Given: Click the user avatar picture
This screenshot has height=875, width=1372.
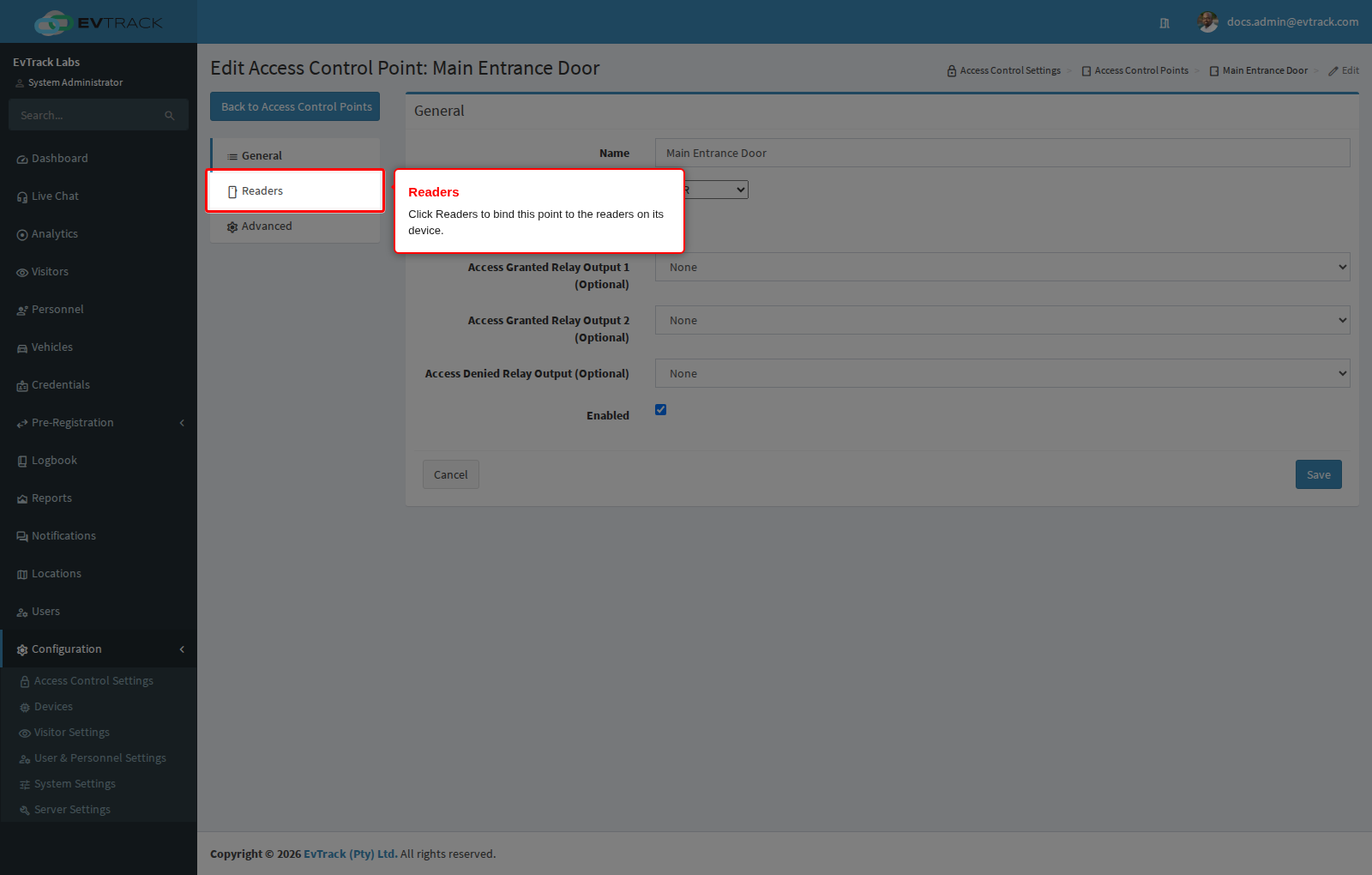Looking at the screenshot, I should pos(1208,22).
